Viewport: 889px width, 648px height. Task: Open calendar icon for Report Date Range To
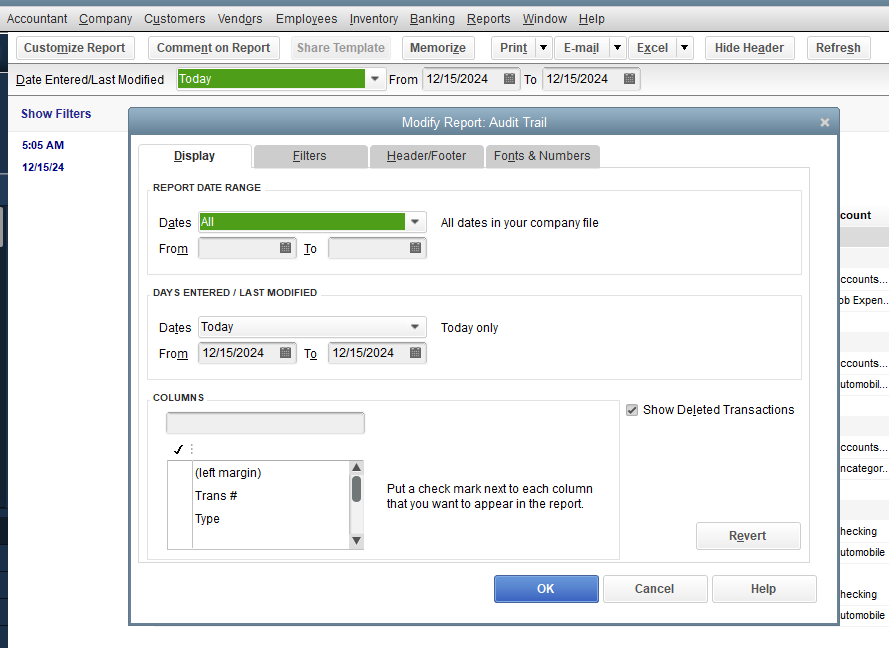pyautogui.click(x=415, y=248)
